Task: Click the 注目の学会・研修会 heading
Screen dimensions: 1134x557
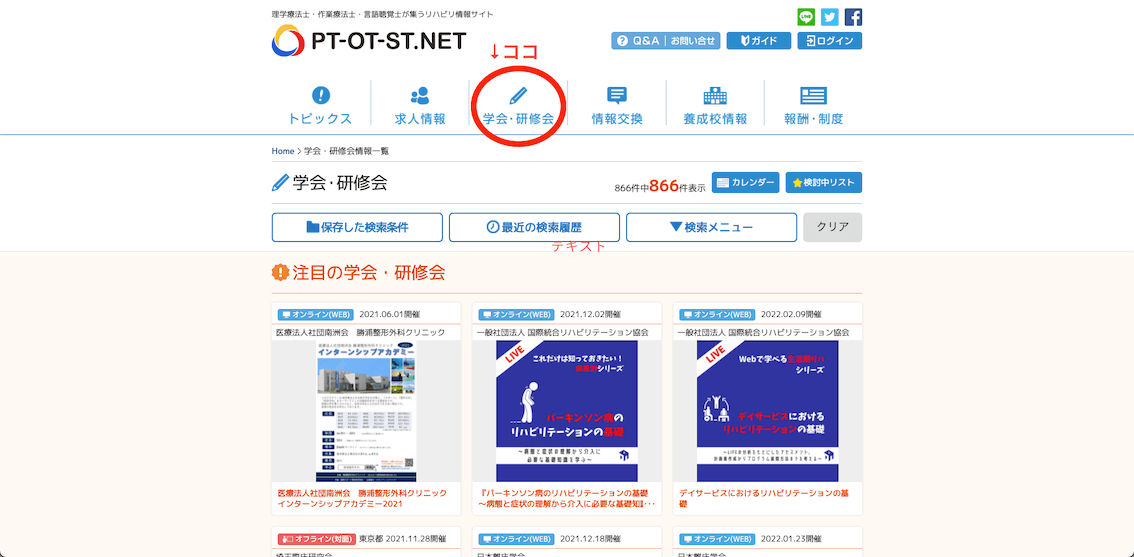Action: [359, 273]
